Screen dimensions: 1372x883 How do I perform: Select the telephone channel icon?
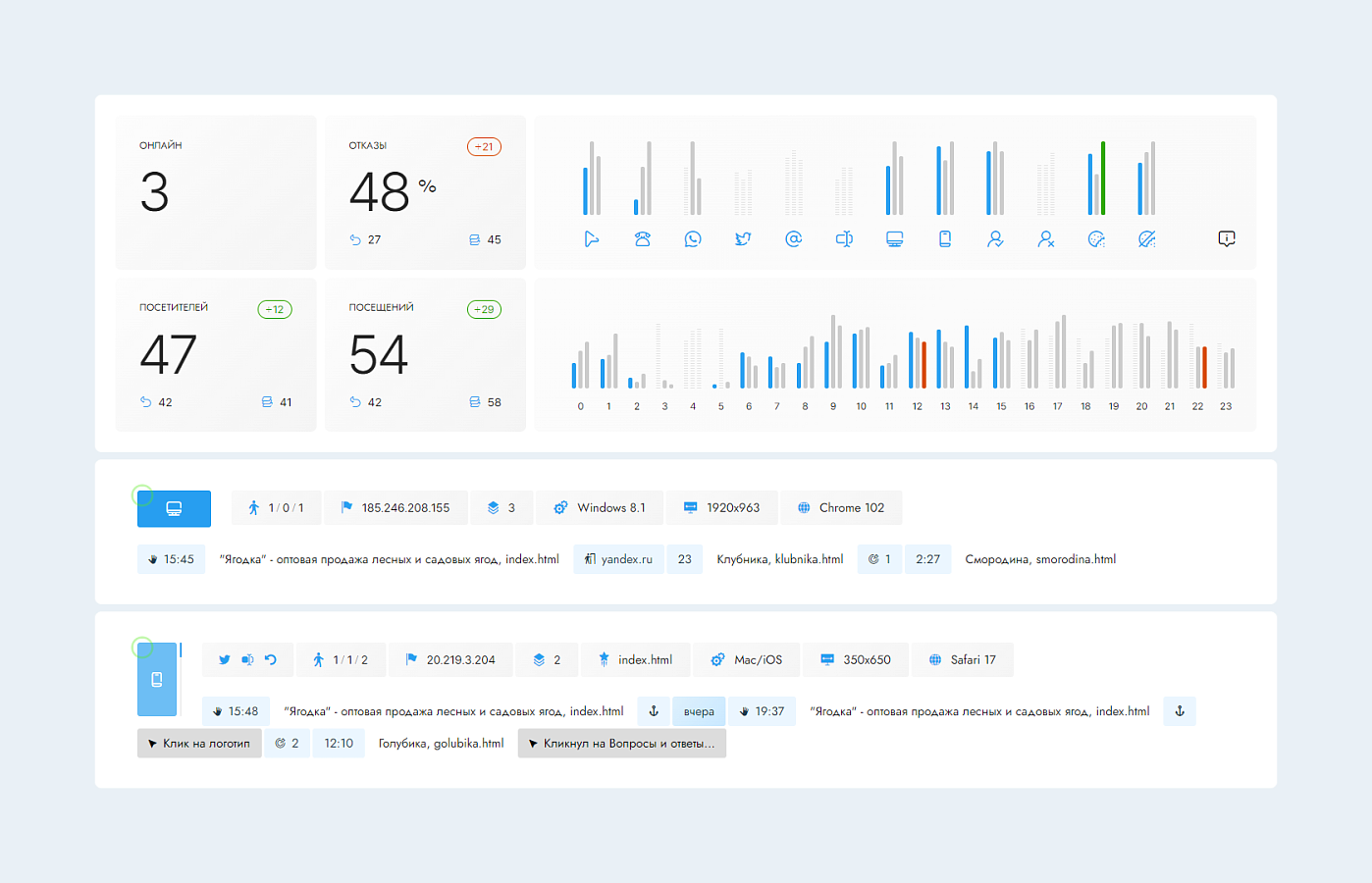point(643,238)
